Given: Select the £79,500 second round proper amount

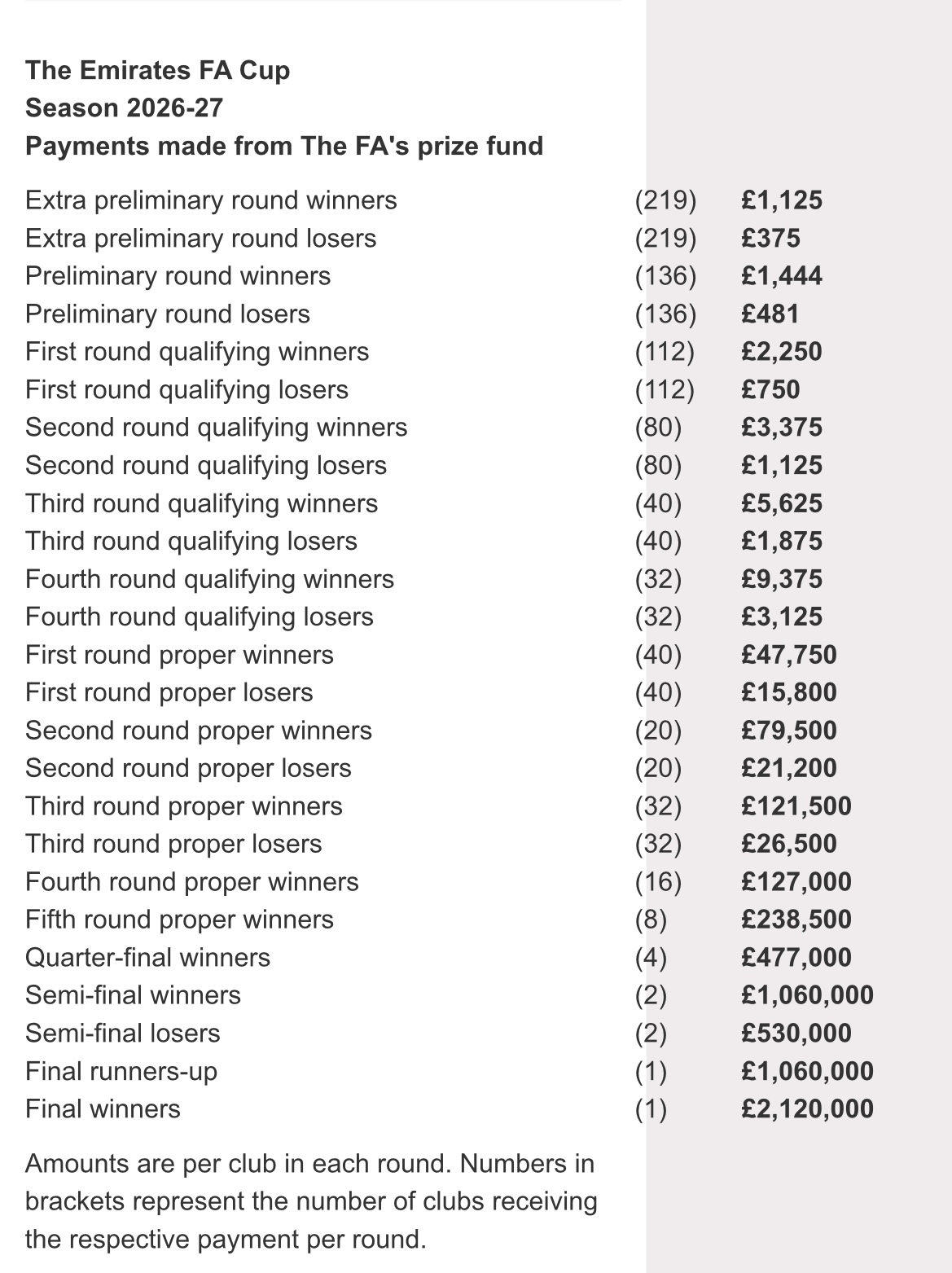Looking at the screenshot, I should (x=789, y=731).
